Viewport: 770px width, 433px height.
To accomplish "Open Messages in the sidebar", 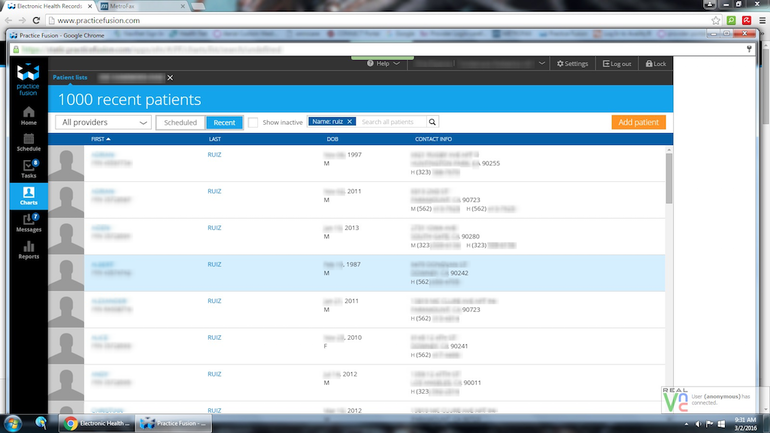I will tap(28, 223).
